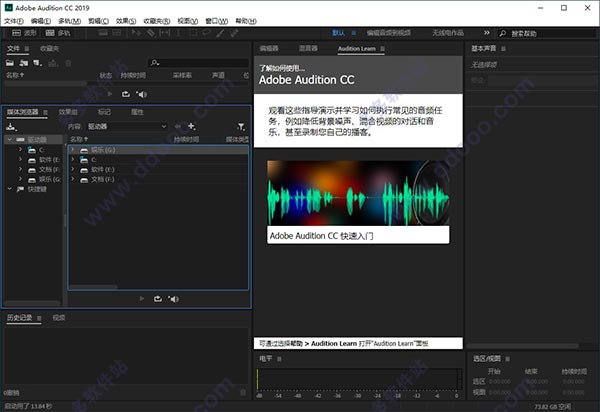Open the 内容 驱动器 dropdown

coord(127,126)
